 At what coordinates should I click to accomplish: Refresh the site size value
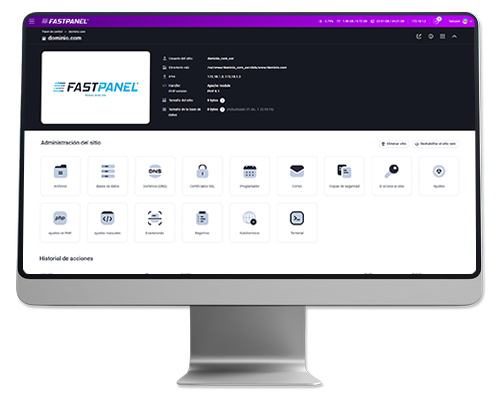pos(222,100)
